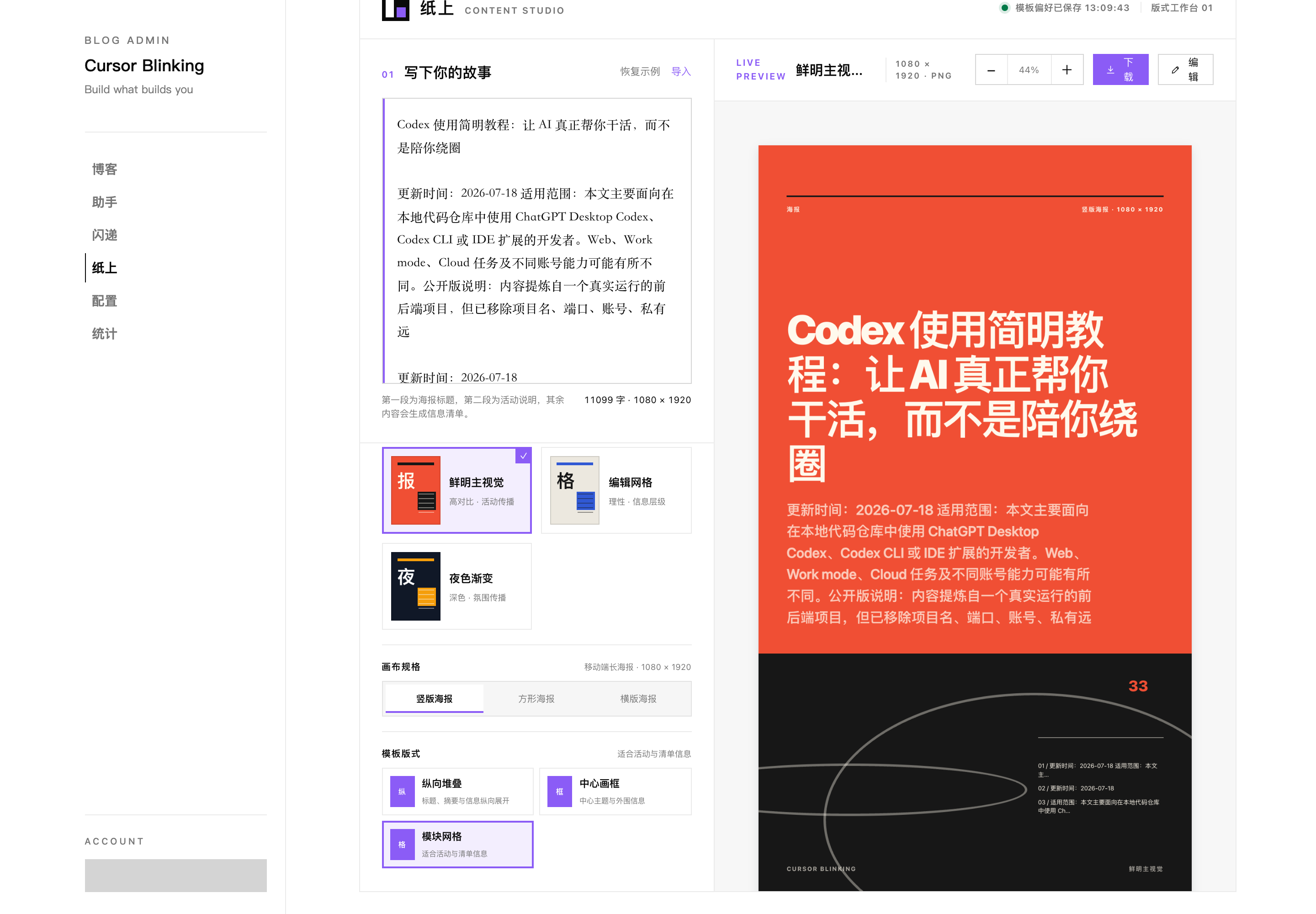The height and width of the screenshot is (914, 1316).
Task: Open 统计 in the sidebar
Action: coord(104,334)
